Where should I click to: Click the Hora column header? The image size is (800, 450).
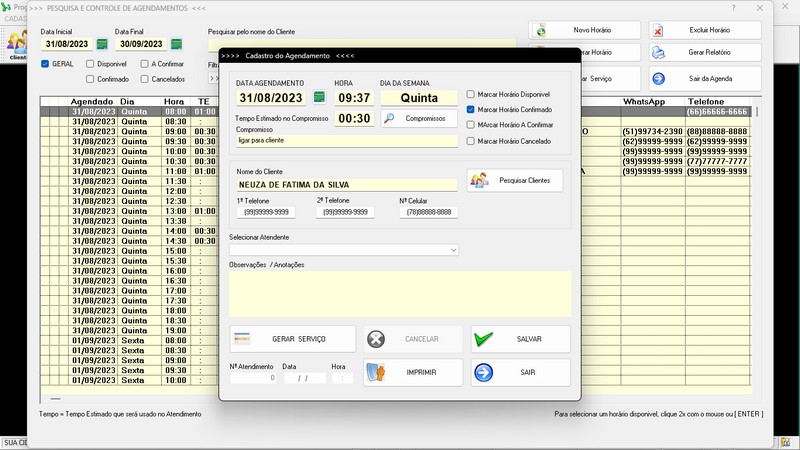pos(173,102)
